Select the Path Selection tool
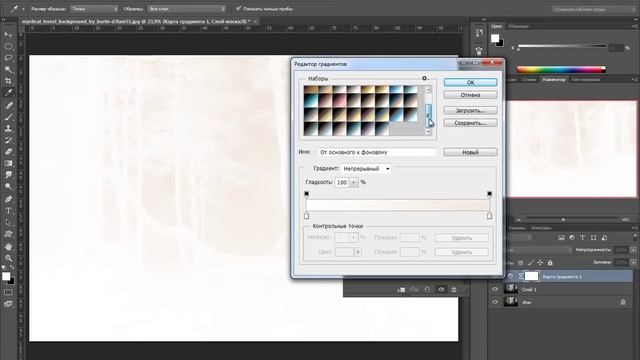The width and height of the screenshot is (640, 360). (x=8, y=222)
